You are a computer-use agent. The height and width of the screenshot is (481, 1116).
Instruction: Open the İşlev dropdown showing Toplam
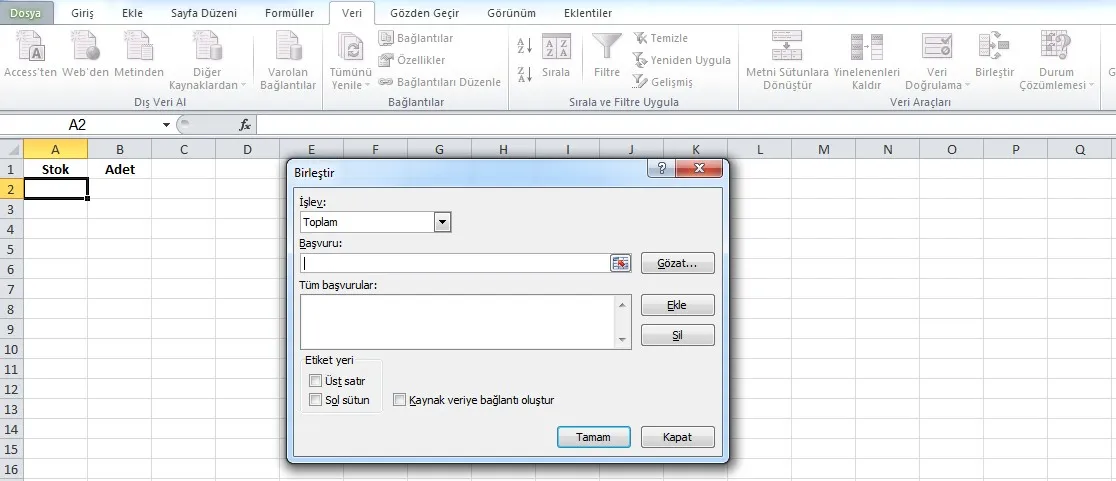(x=443, y=222)
